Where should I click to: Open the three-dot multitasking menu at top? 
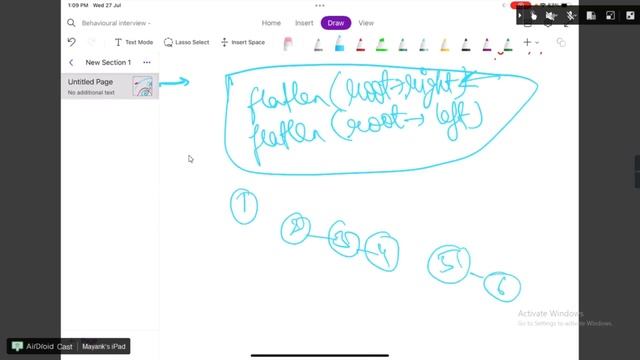point(320,6)
